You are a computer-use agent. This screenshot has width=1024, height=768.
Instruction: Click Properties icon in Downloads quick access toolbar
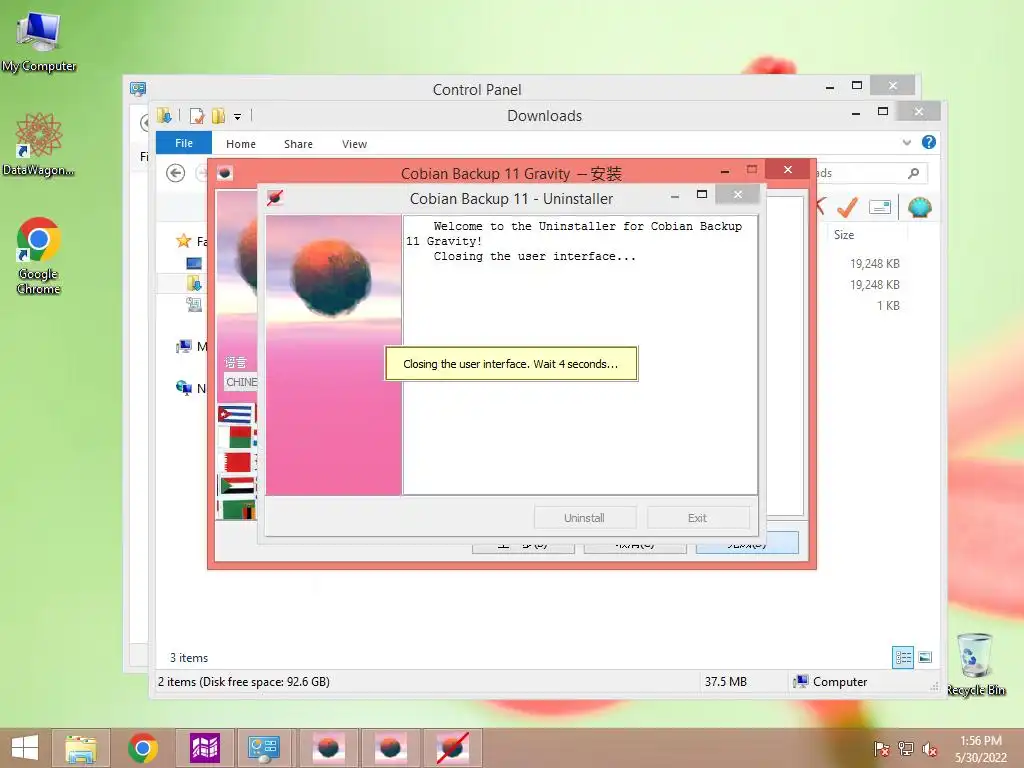tap(197, 116)
